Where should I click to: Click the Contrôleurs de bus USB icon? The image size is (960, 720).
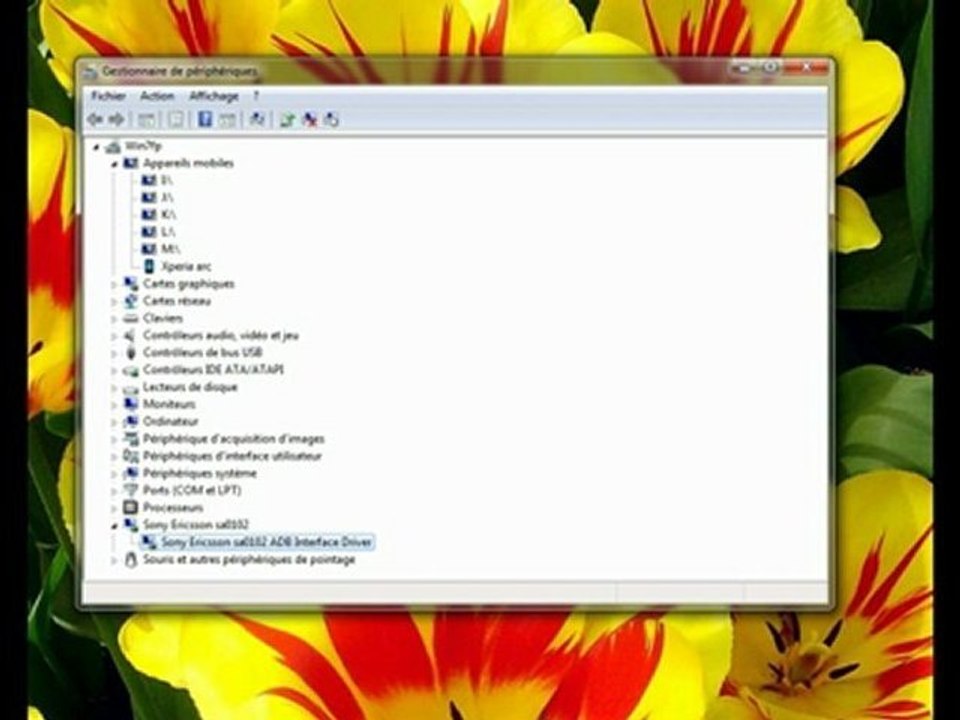pos(130,353)
